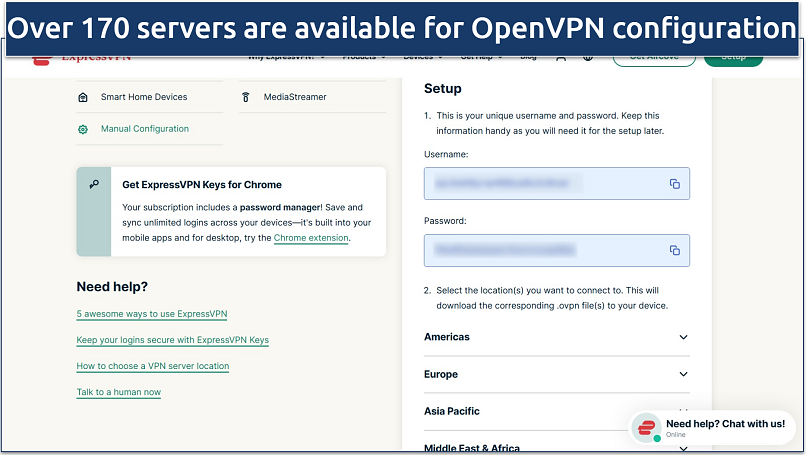Click the Manual Configuration gear icon
The width and height of the screenshot is (806, 455).
coord(83,129)
